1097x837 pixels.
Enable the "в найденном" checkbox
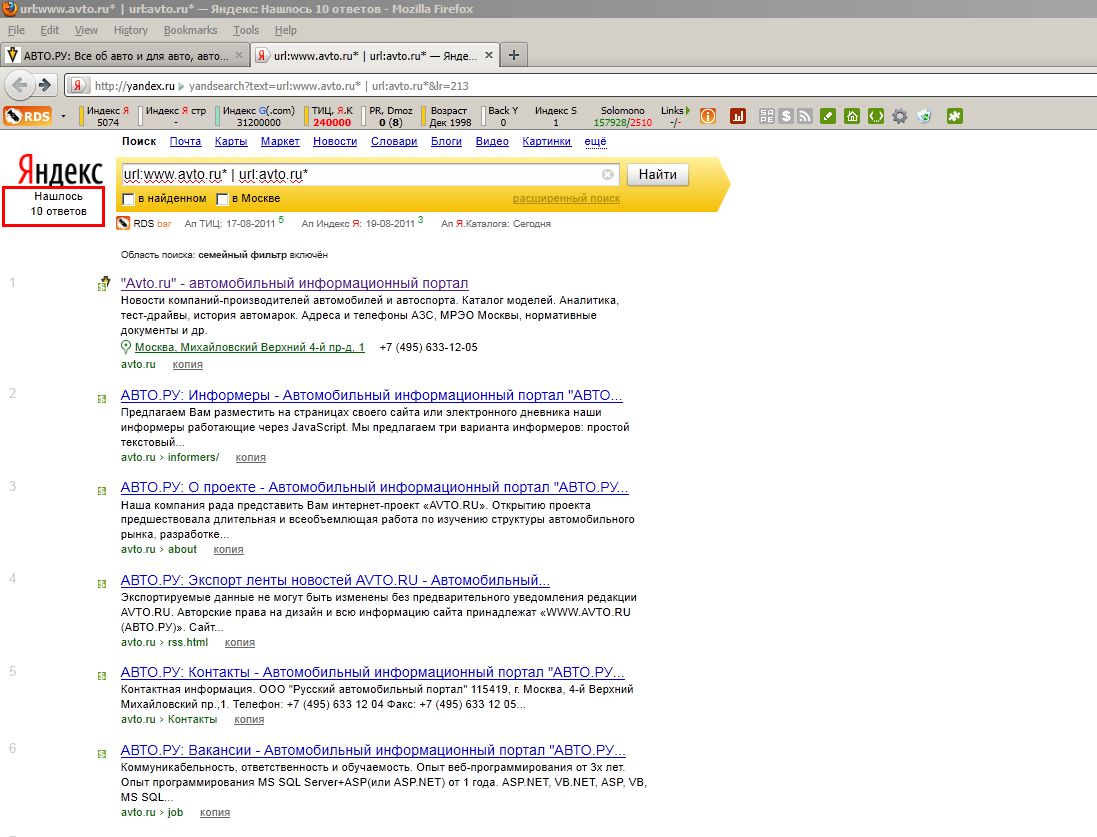click(127, 199)
